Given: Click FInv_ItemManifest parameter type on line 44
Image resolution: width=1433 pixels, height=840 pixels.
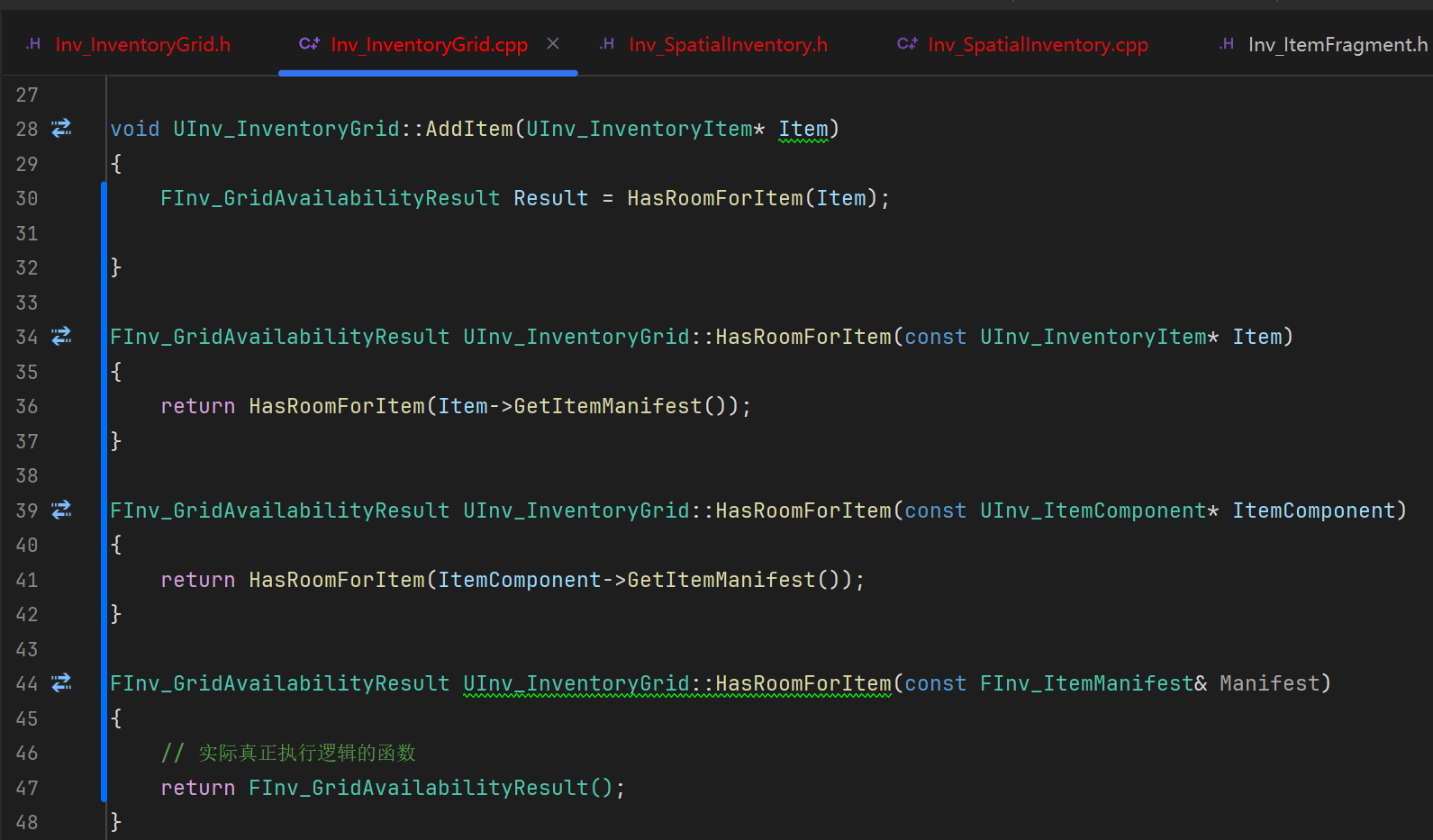Looking at the screenshot, I should (1087, 683).
